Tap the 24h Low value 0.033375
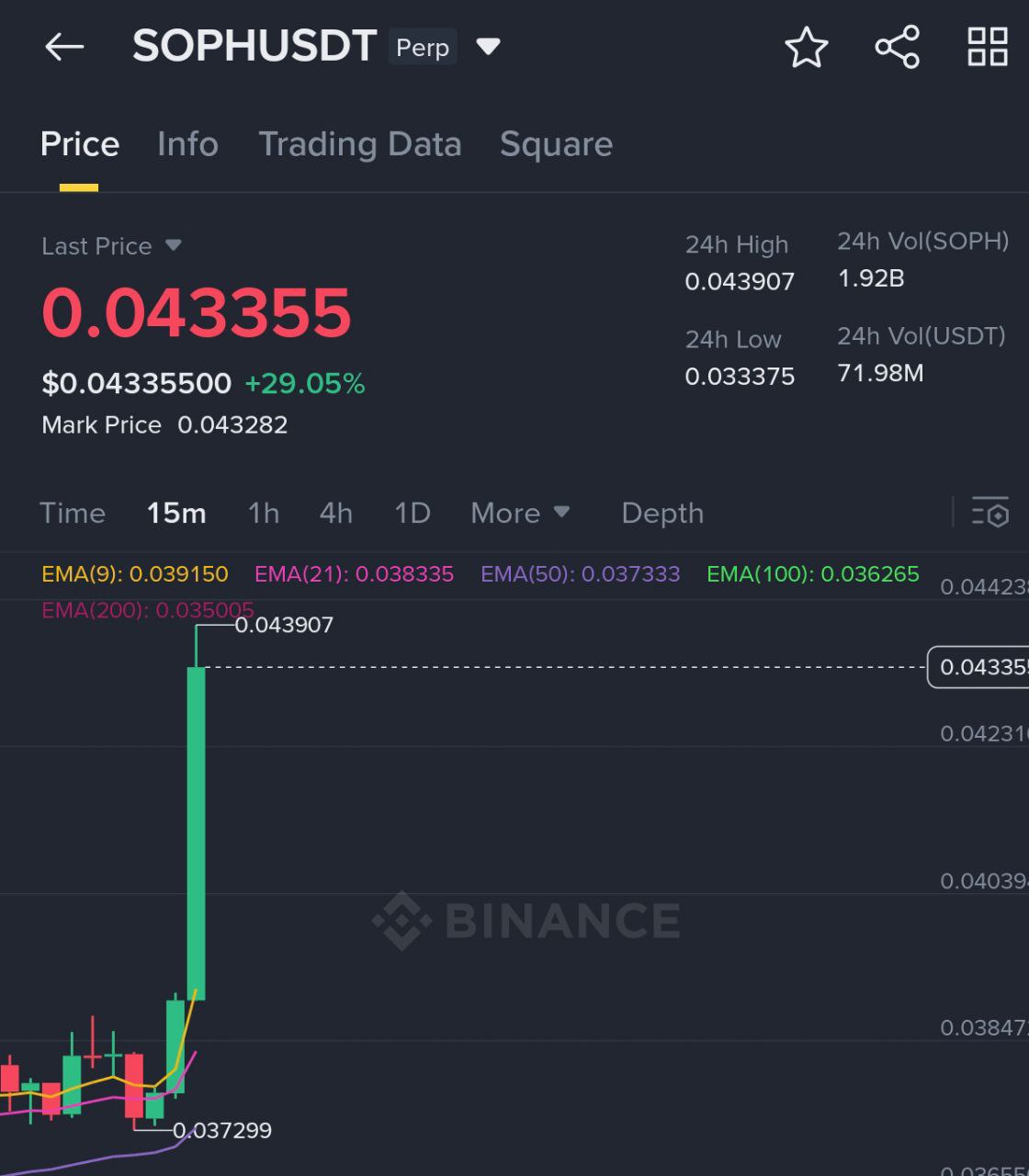 (x=740, y=376)
